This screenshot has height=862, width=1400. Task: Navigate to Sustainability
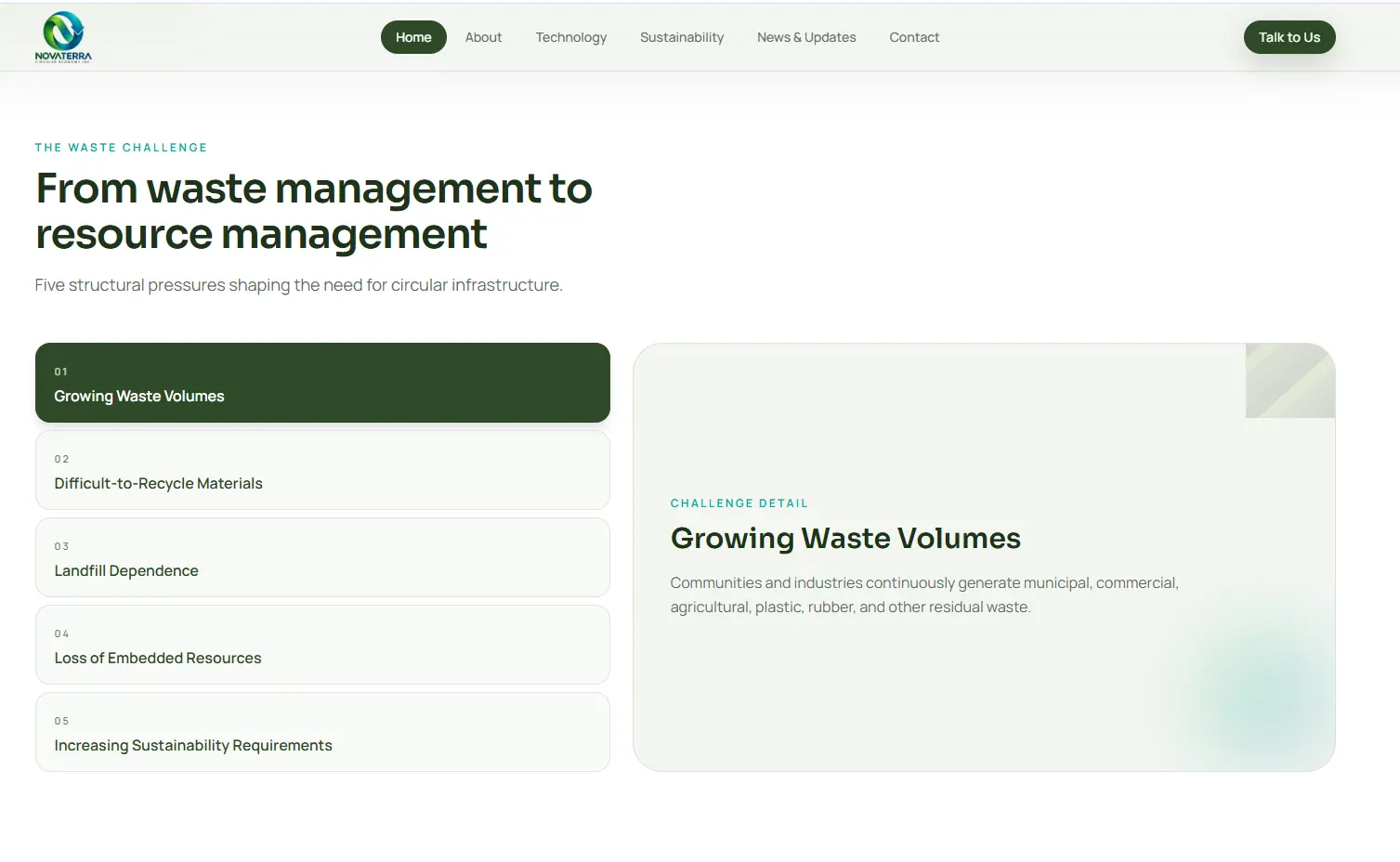pyautogui.click(x=682, y=37)
